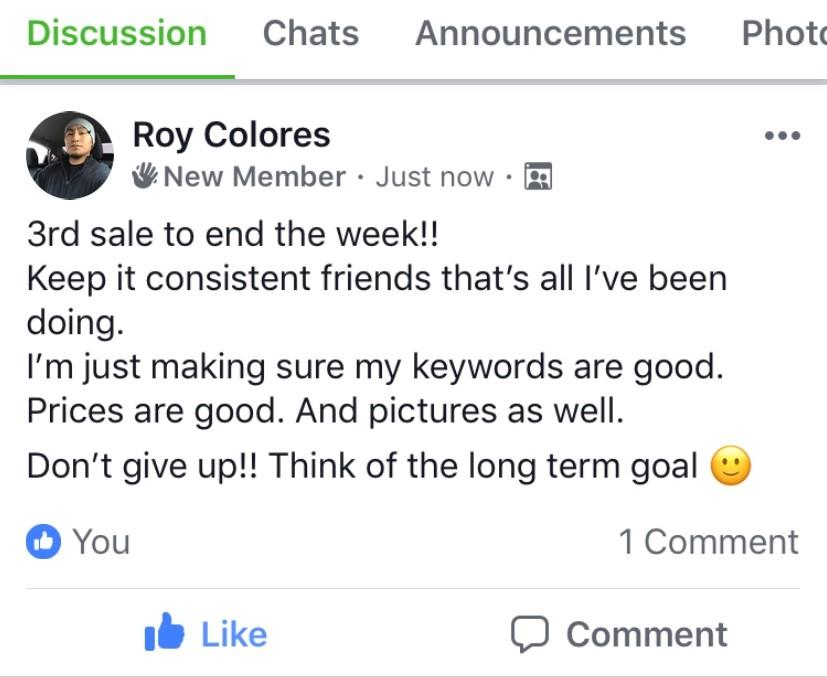Tap the waving hand New Member badge icon
Image resolution: width=827 pixels, height=677 pixels.
145,177
